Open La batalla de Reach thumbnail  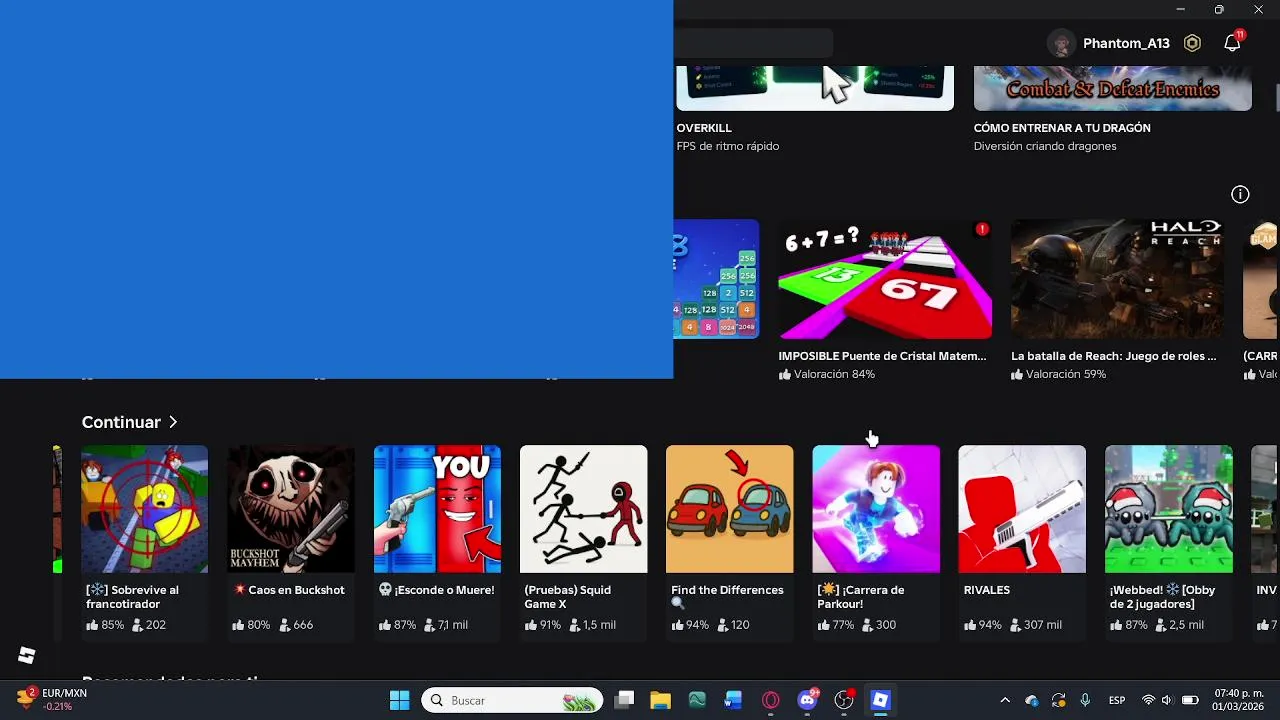(x=1117, y=279)
